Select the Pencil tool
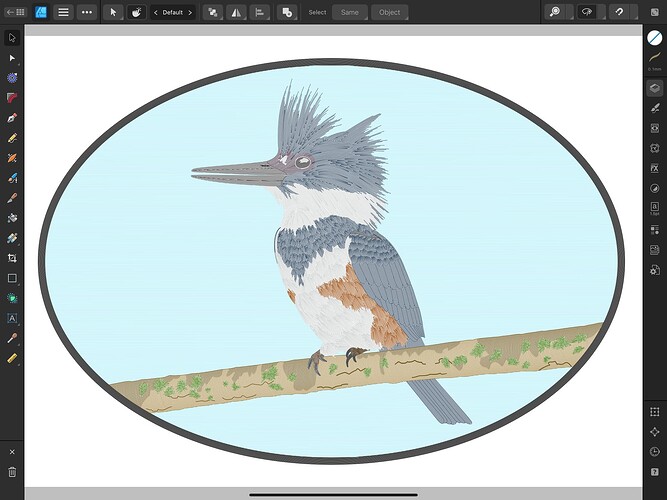 [12, 138]
